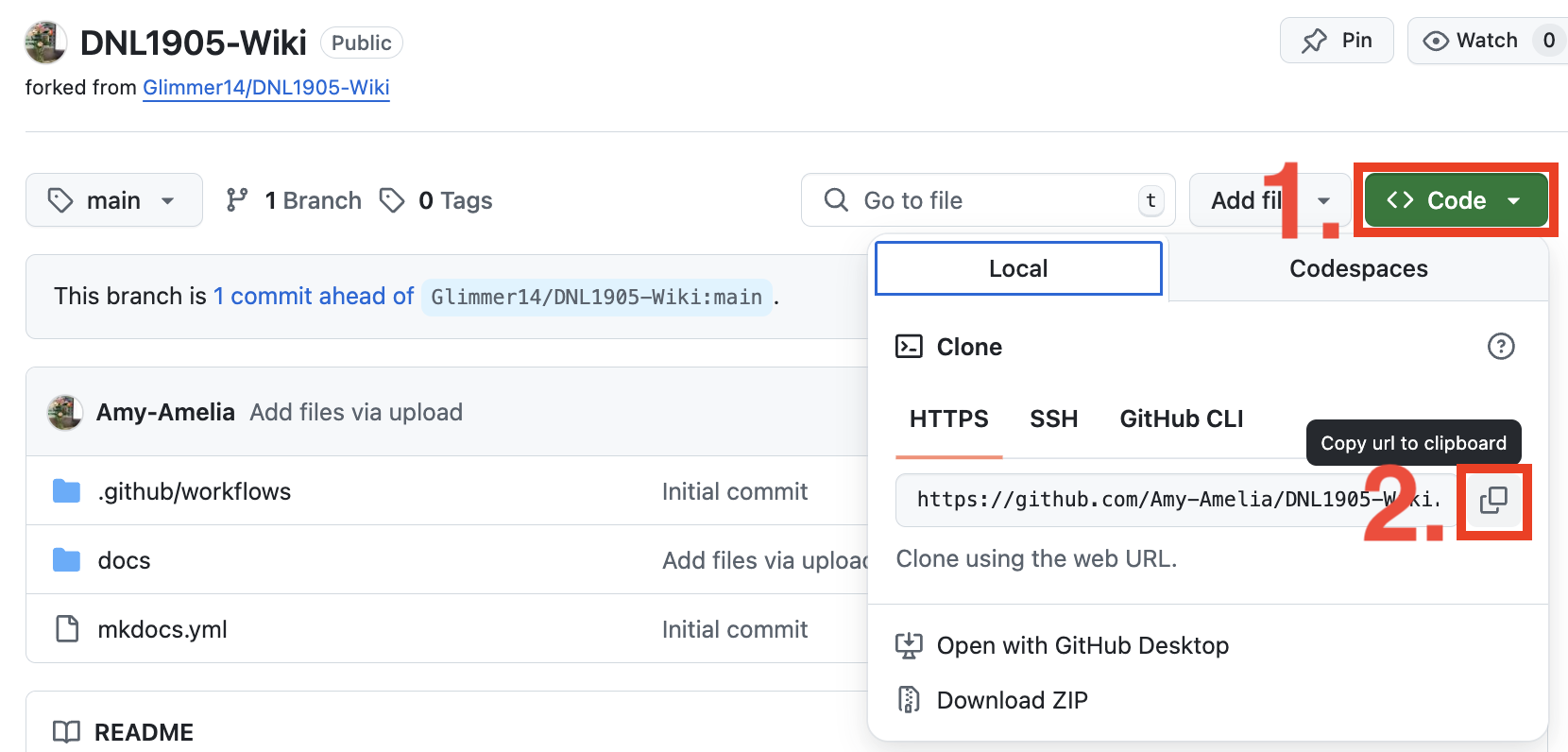
Task: Open the green Code dropdown
Action: 1455,200
